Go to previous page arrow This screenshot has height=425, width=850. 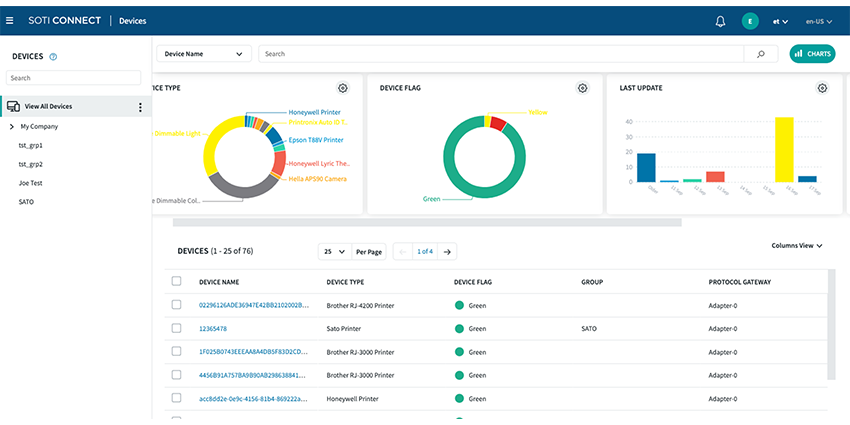coord(402,252)
